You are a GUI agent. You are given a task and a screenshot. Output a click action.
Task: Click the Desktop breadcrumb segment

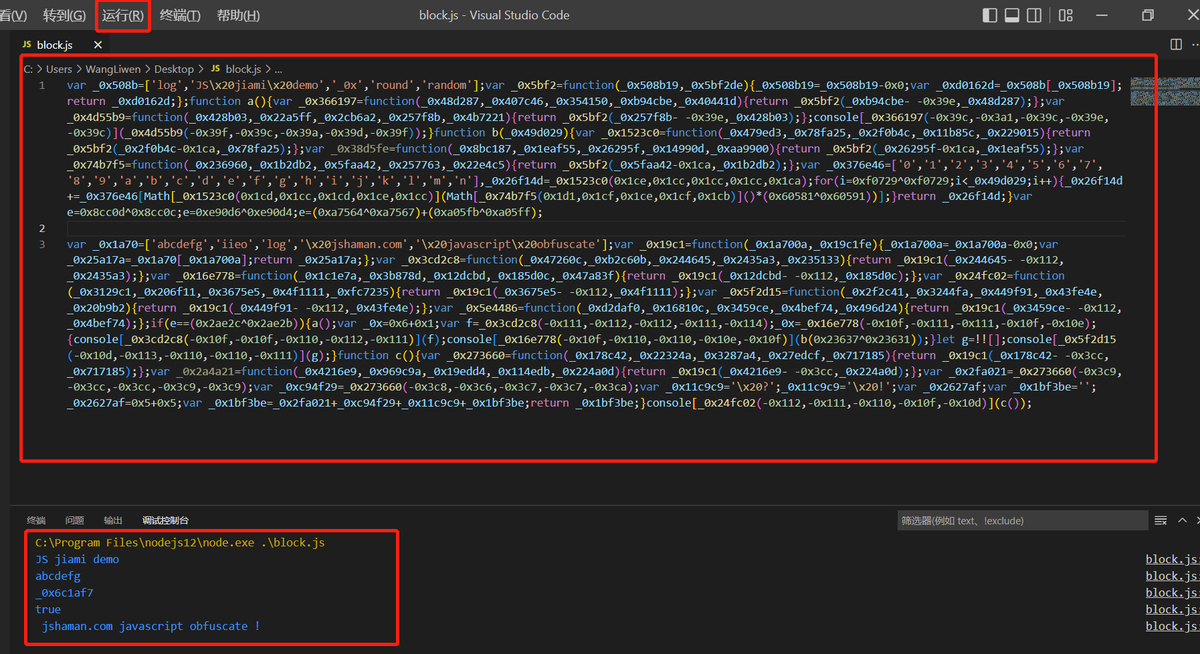pos(174,69)
